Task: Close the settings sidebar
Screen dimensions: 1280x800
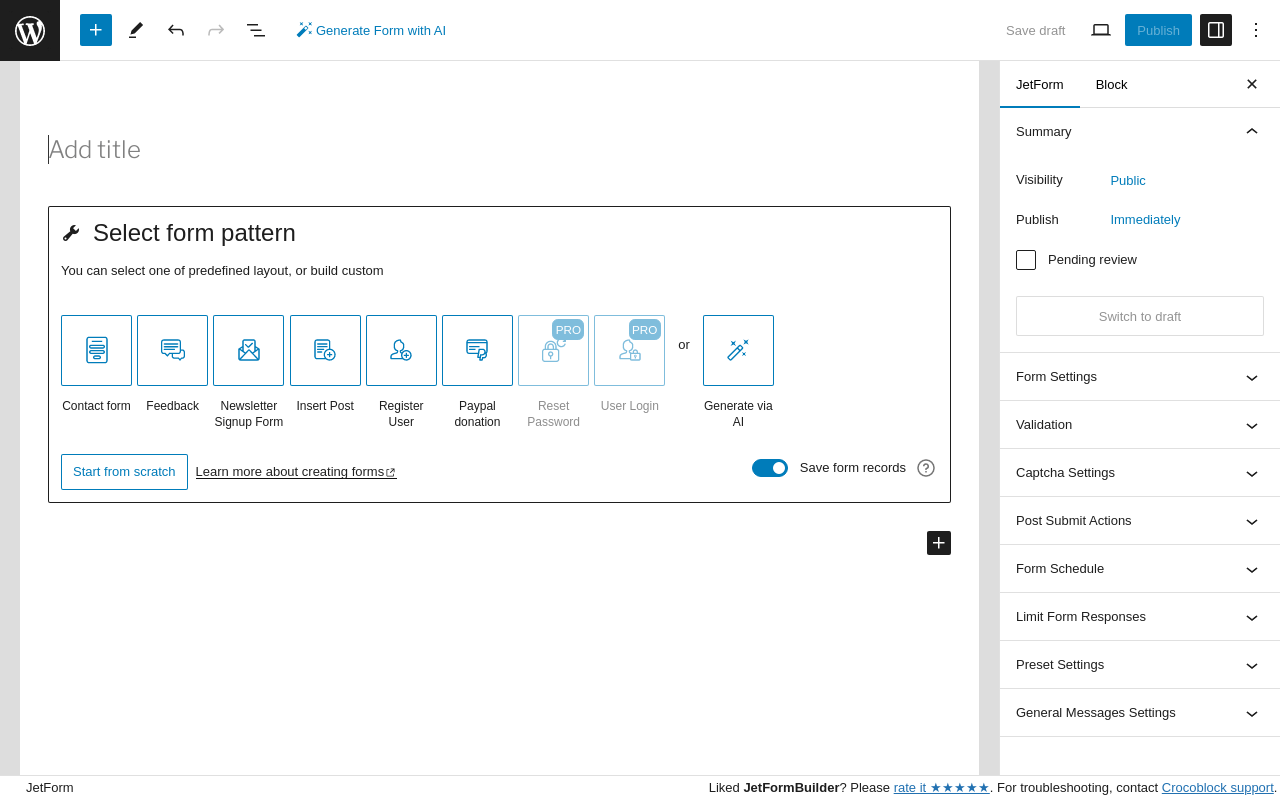Action: [1252, 84]
